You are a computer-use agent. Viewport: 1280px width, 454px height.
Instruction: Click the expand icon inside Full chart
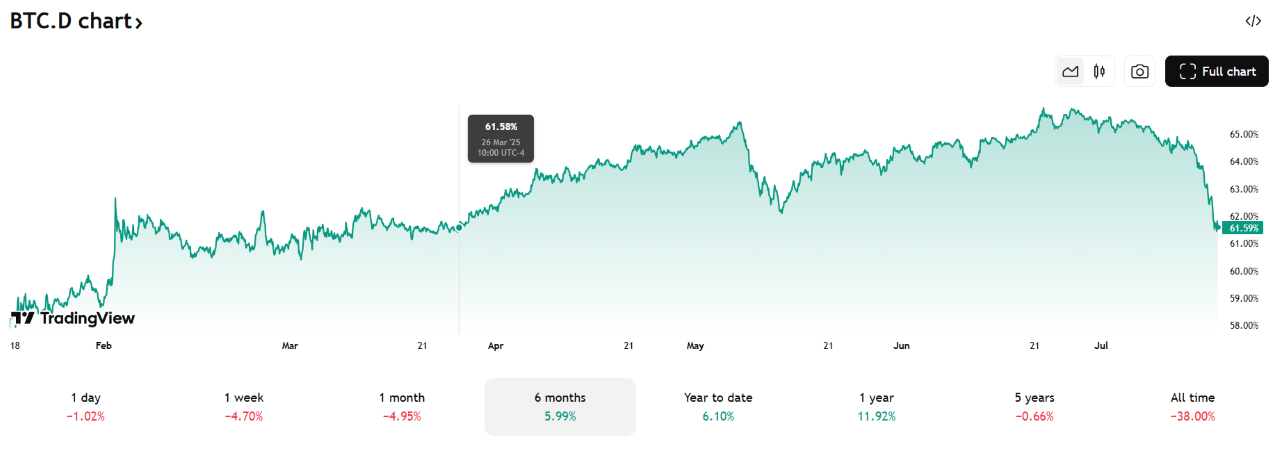tap(1188, 71)
